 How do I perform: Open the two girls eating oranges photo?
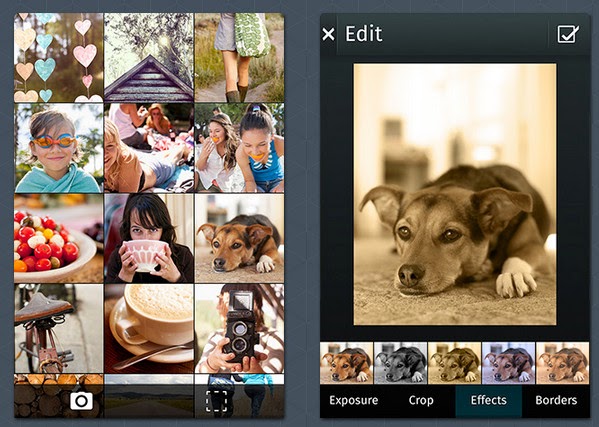(240, 148)
